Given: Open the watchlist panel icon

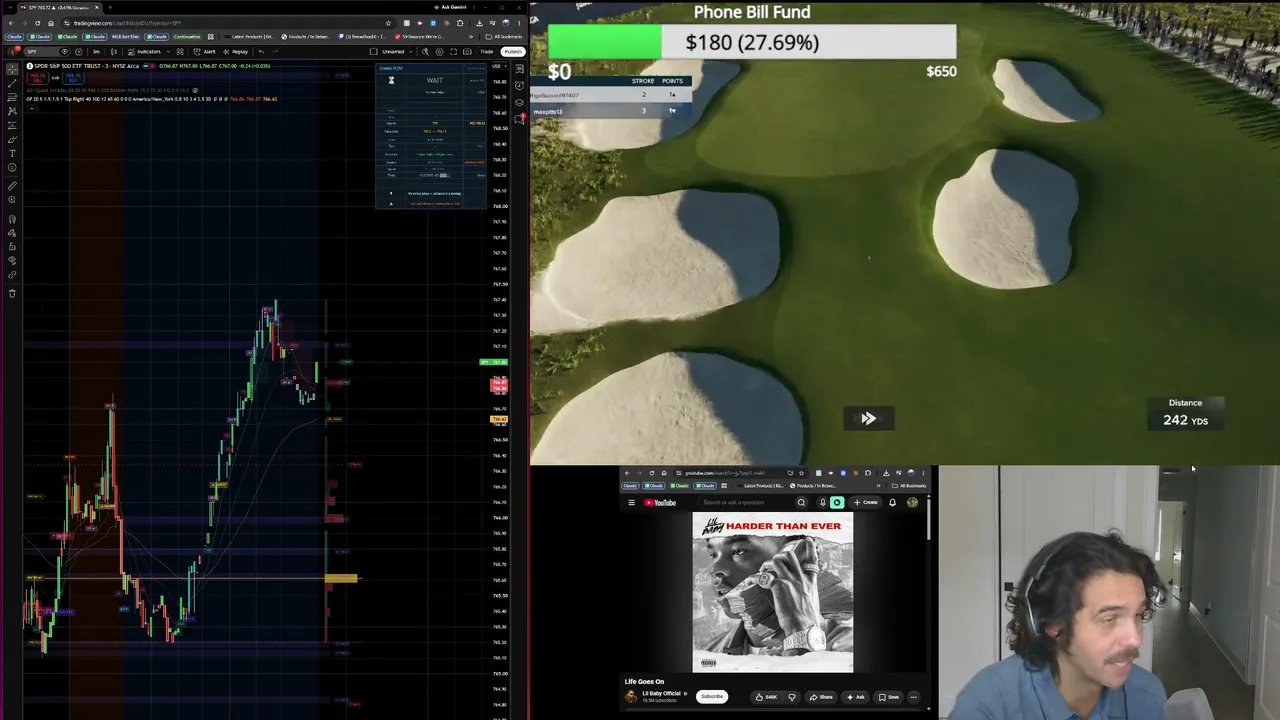Looking at the screenshot, I should (x=520, y=69).
